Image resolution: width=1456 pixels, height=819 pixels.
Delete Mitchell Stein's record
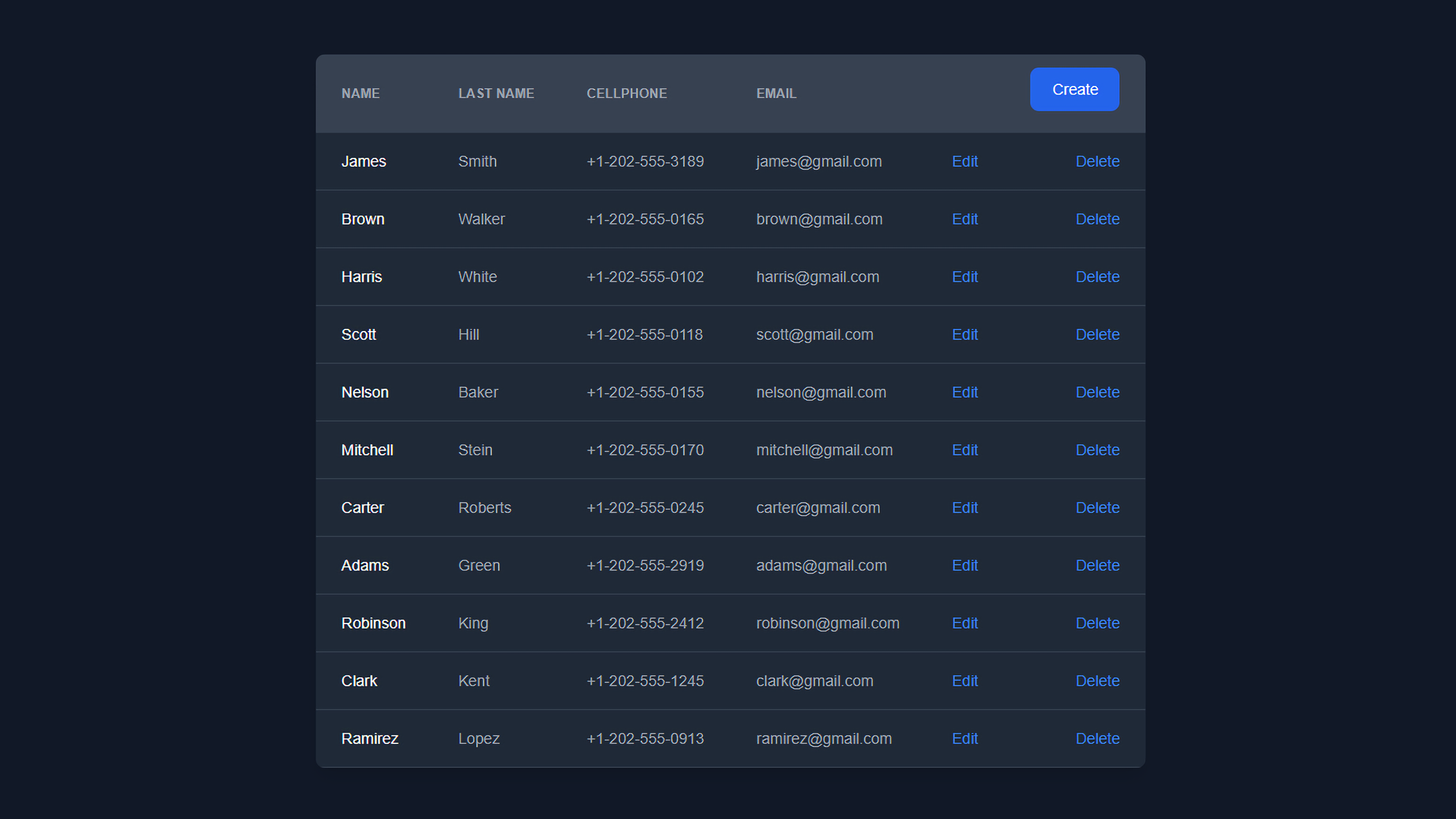tap(1097, 450)
